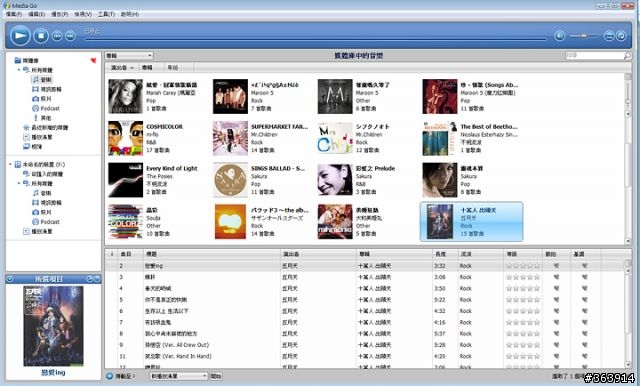Click the start button next to the playlist dropdown
The image size is (640, 386).
tap(216, 376)
